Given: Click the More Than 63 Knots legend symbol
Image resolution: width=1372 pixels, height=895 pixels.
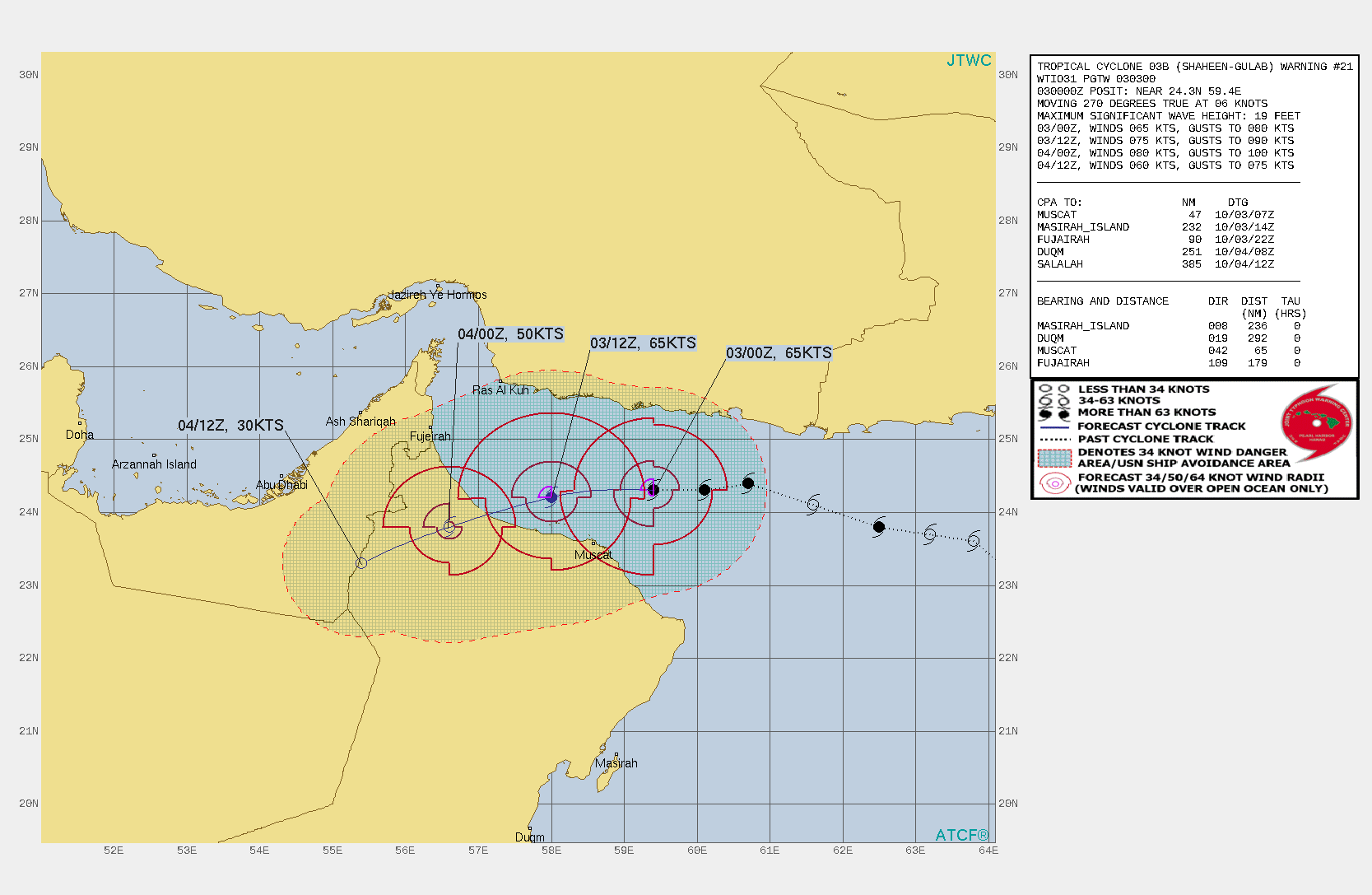Looking at the screenshot, I should [1054, 413].
